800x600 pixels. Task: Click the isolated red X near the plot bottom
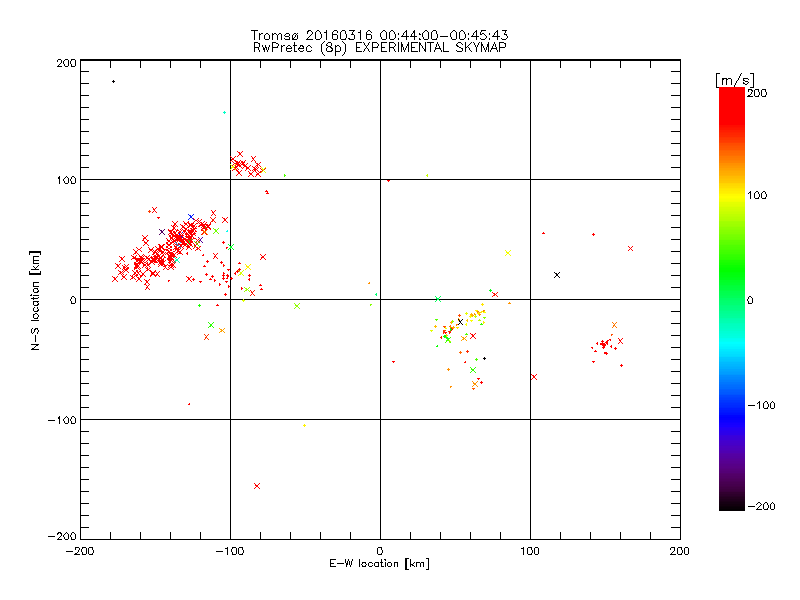257,486
